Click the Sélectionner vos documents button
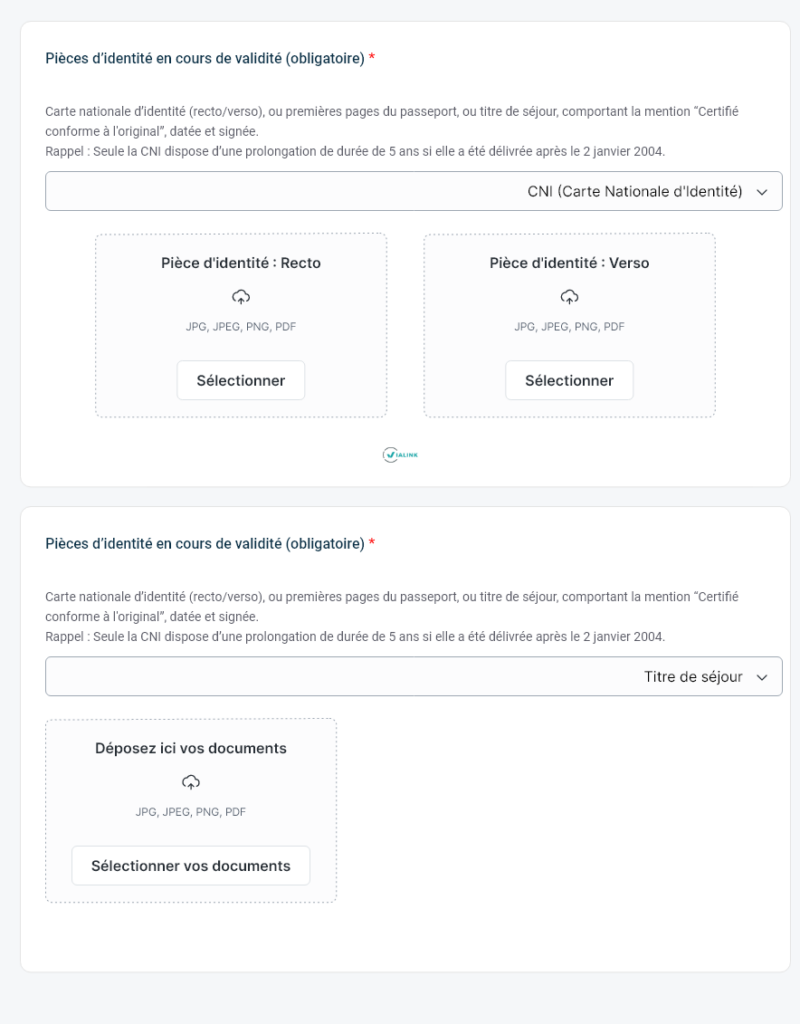This screenshot has height=1024, width=800. click(x=191, y=866)
